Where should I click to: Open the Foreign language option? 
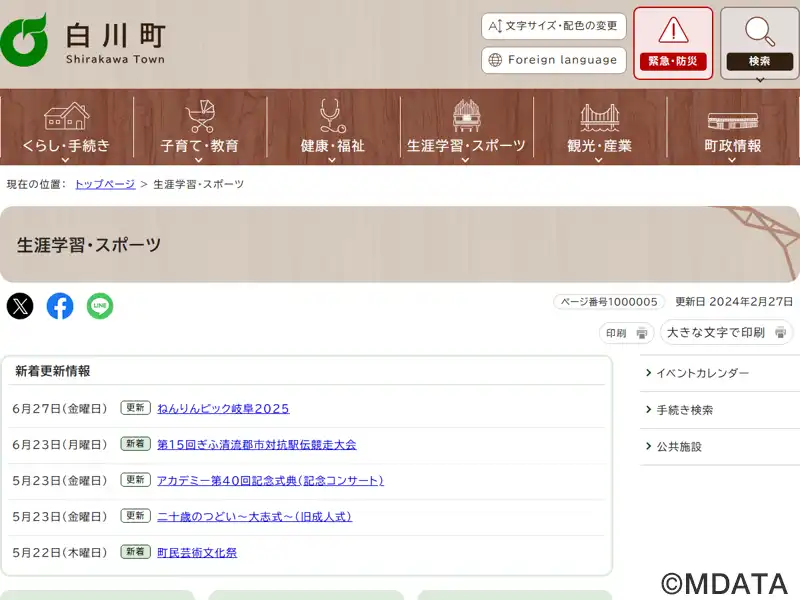pyautogui.click(x=554, y=60)
